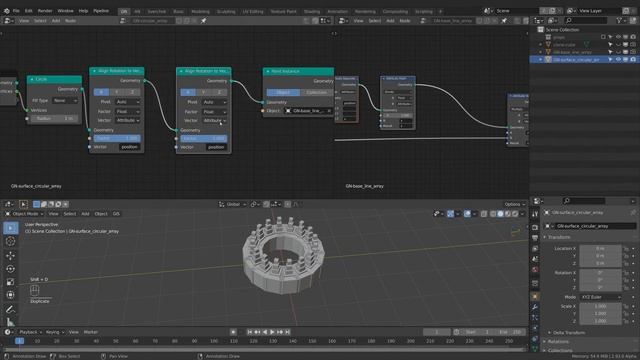Toggle viewport visibility of GN-base_line_array object
The height and width of the screenshot is (360, 640).
point(618,52)
